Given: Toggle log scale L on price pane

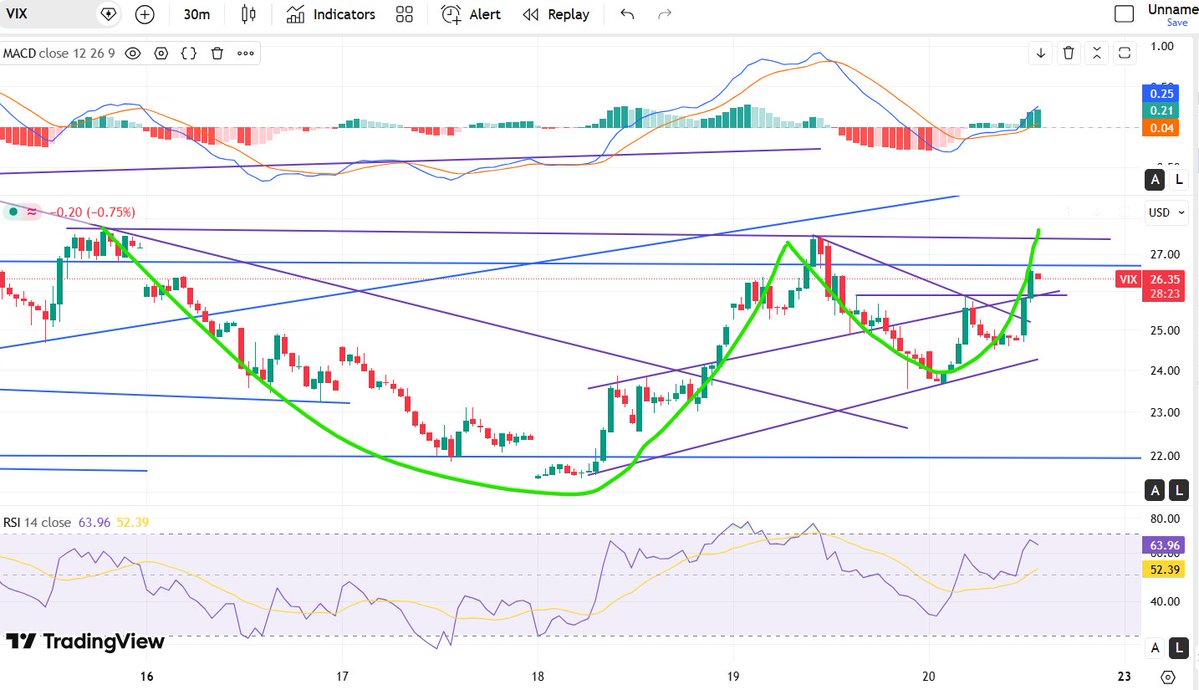Looking at the screenshot, I should 1179,490.
